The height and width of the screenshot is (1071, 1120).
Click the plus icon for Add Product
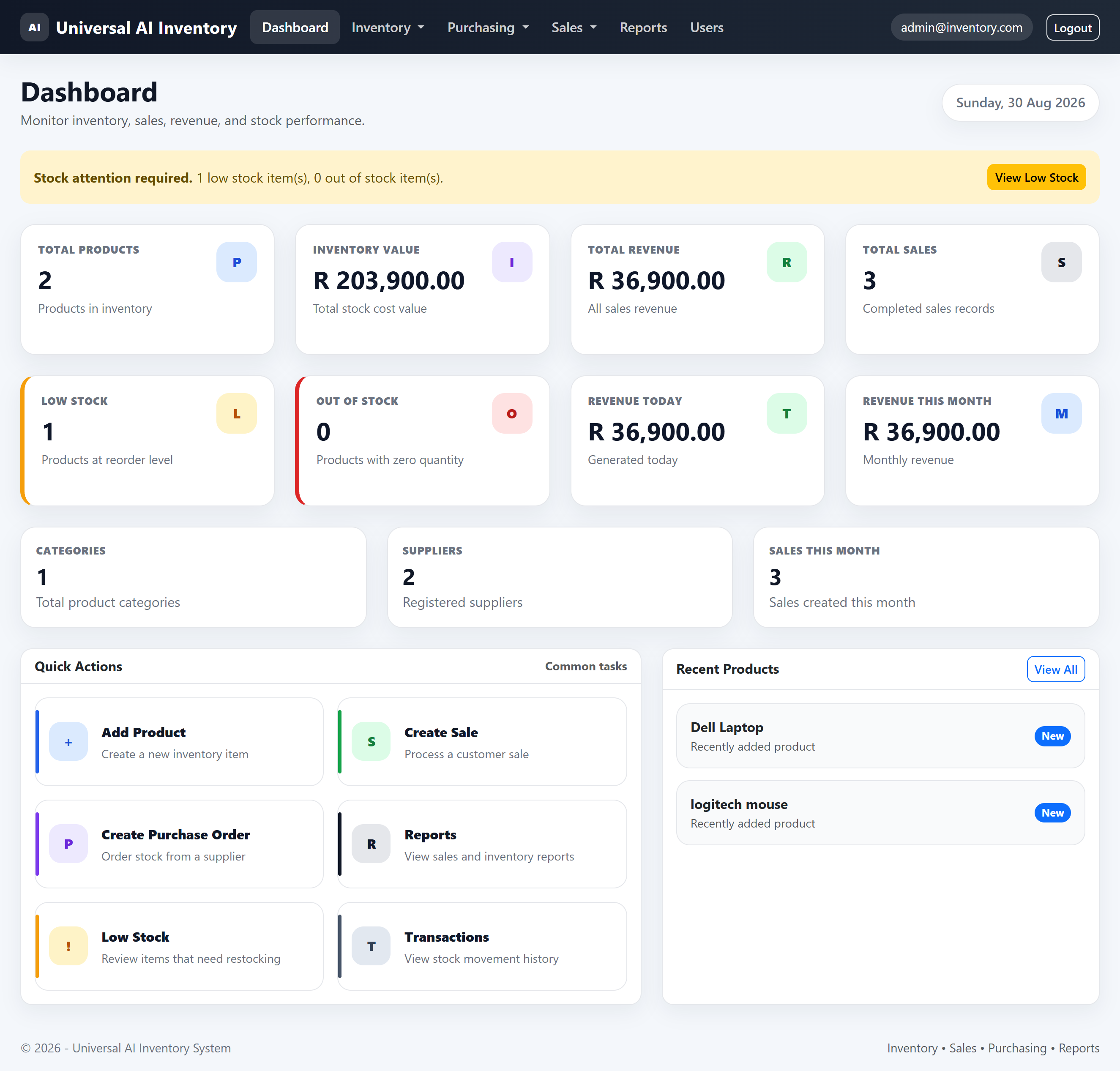pyautogui.click(x=68, y=742)
